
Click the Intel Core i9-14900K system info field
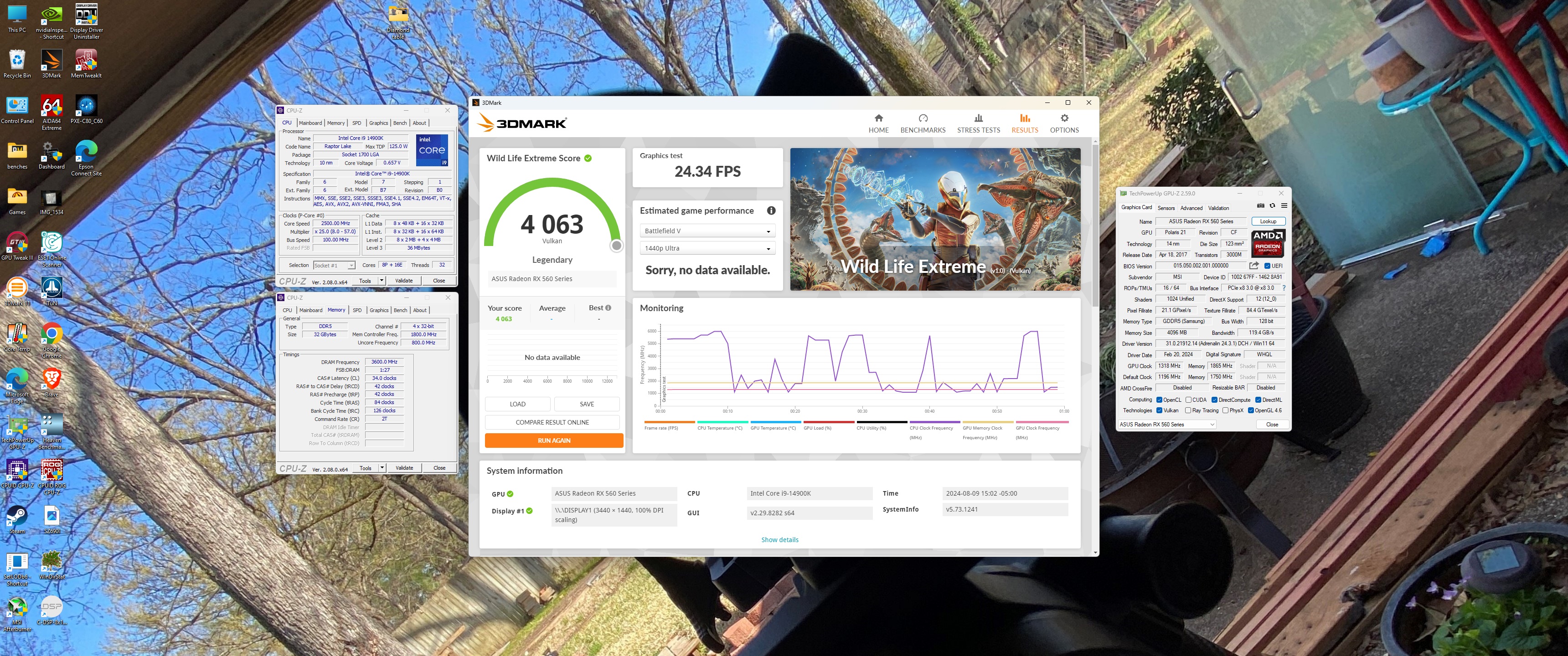[x=809, y=493]
